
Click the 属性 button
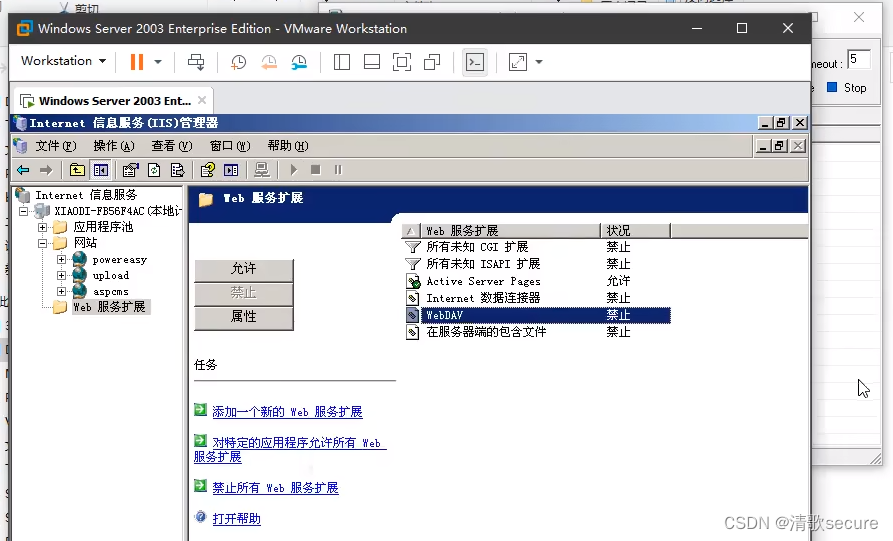244,317
